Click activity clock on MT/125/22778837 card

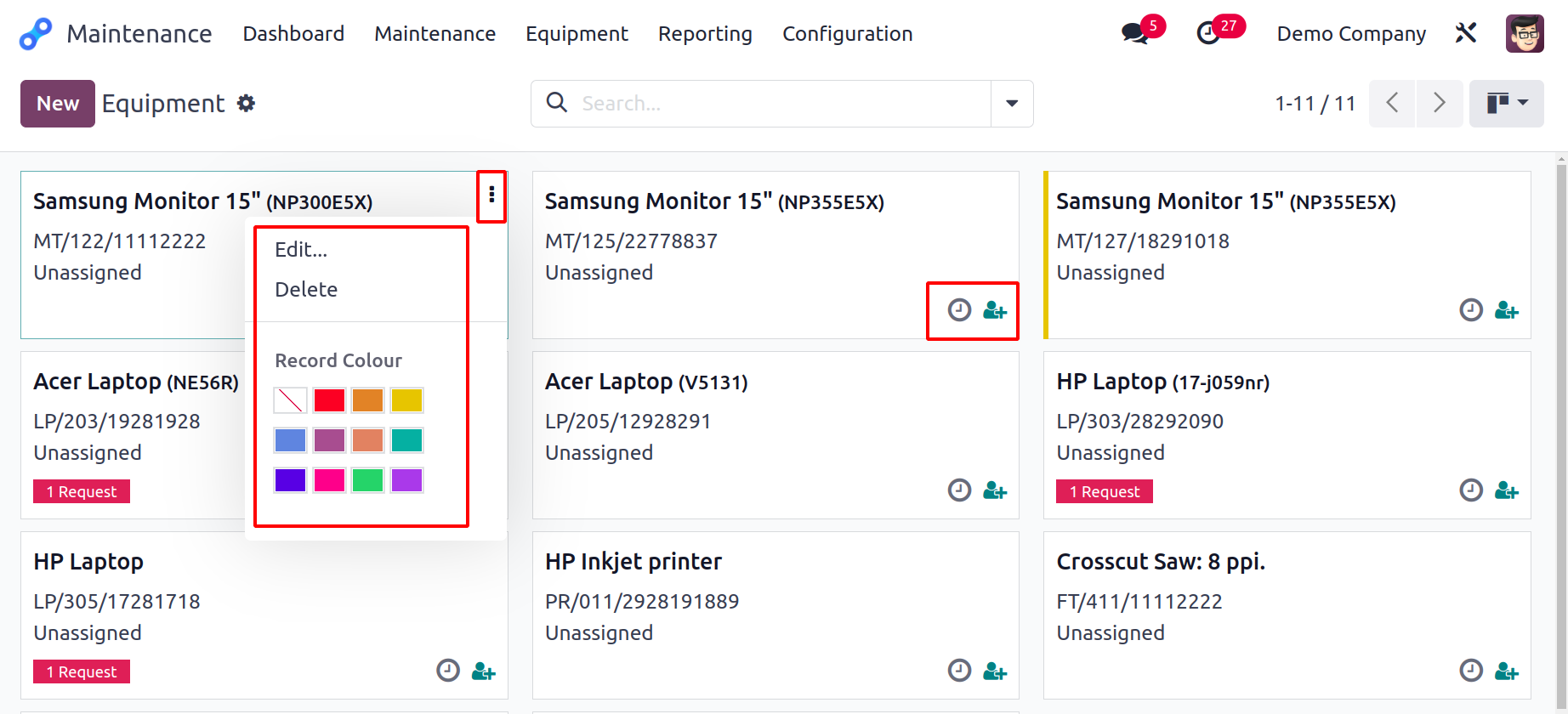(x=959, y=310)
